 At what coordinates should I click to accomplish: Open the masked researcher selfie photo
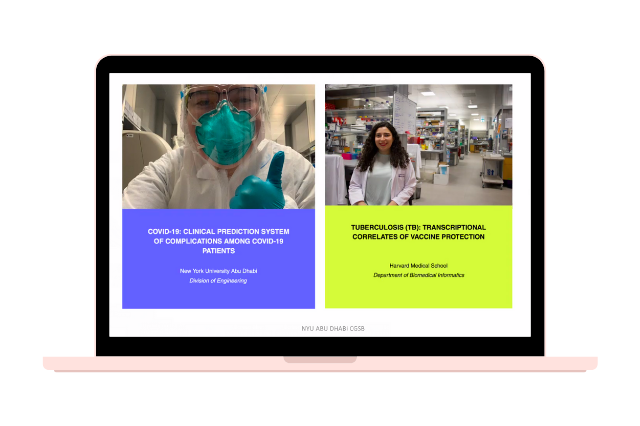coord(218,146)
